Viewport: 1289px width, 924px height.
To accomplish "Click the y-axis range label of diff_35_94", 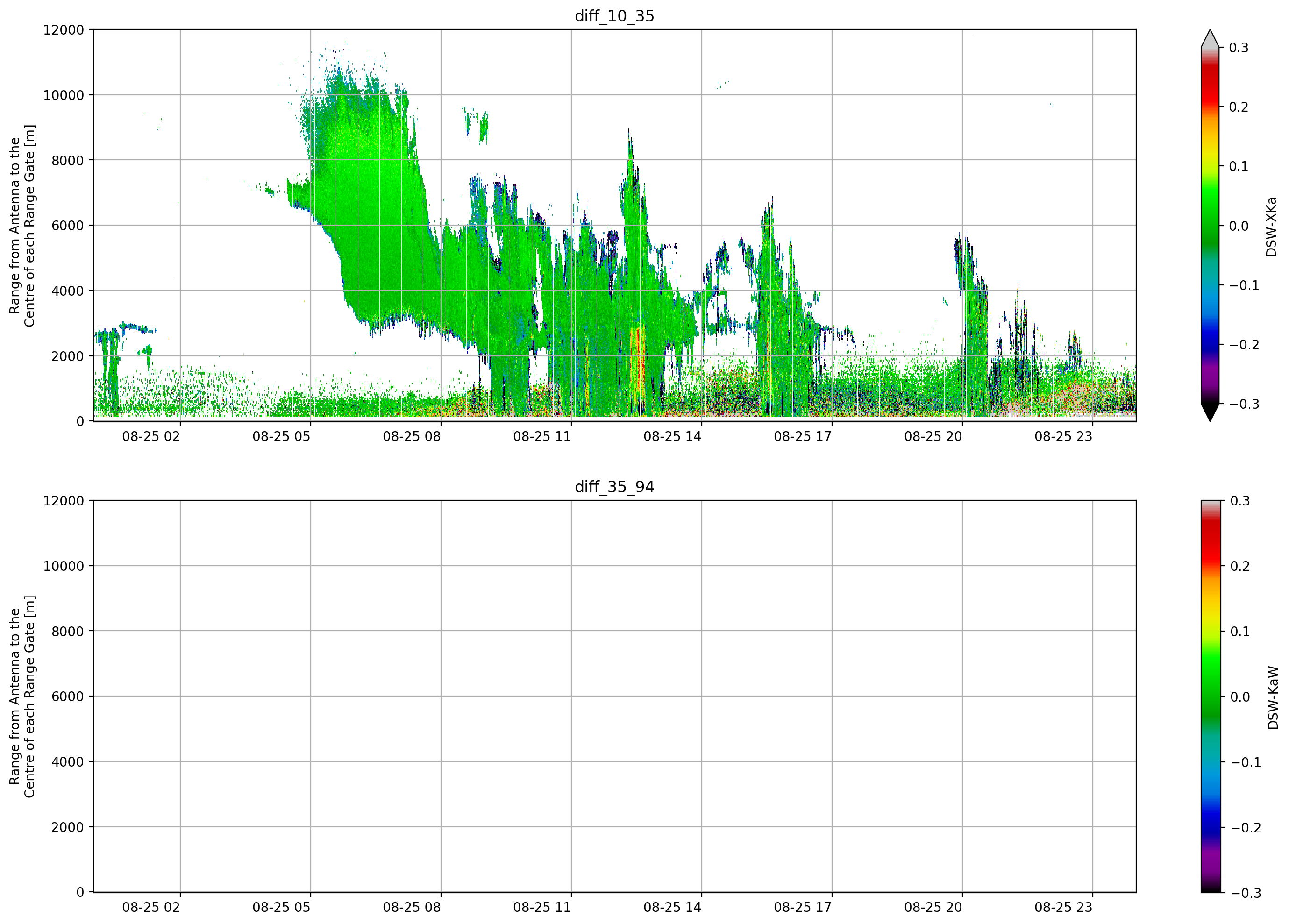I will coord(22,696).
